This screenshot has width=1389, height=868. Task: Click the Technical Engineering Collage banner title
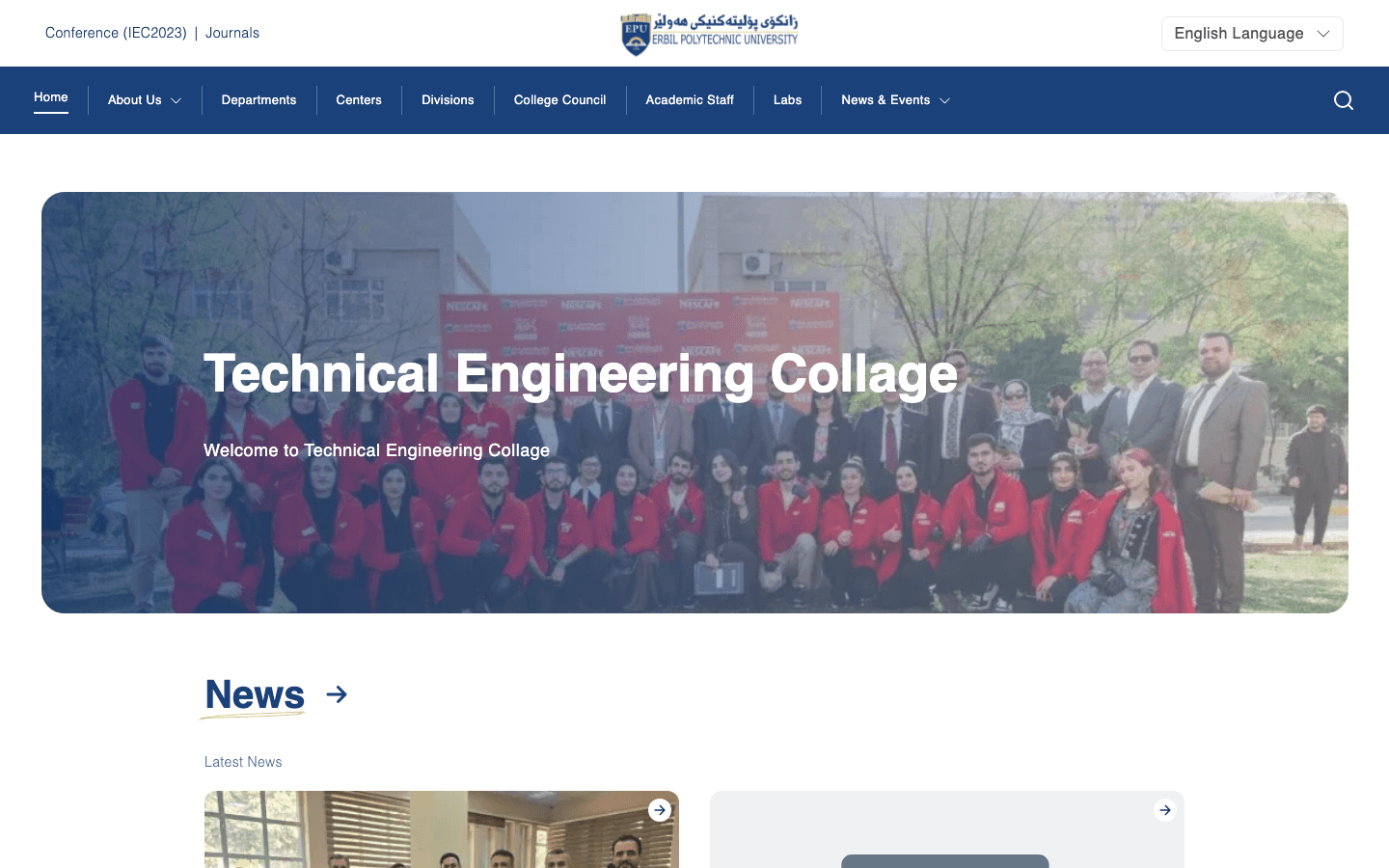[x=581, y=374]
